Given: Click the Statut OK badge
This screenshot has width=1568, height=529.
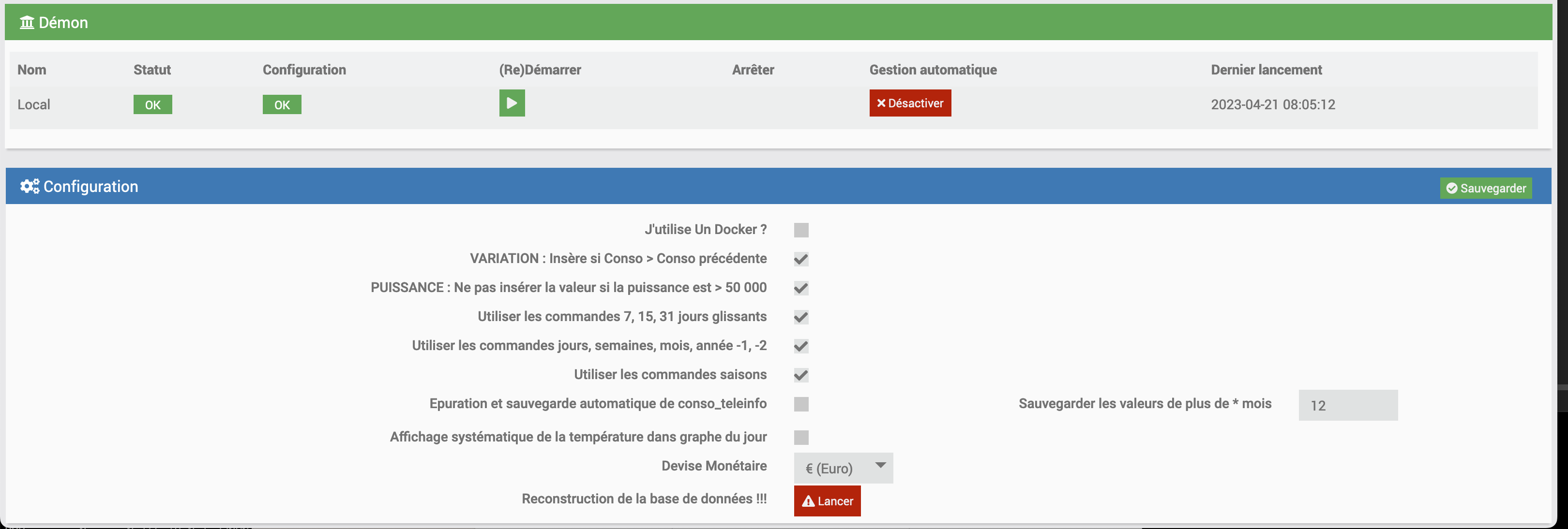Looking at the screenshot, I should tap(153, 104).
